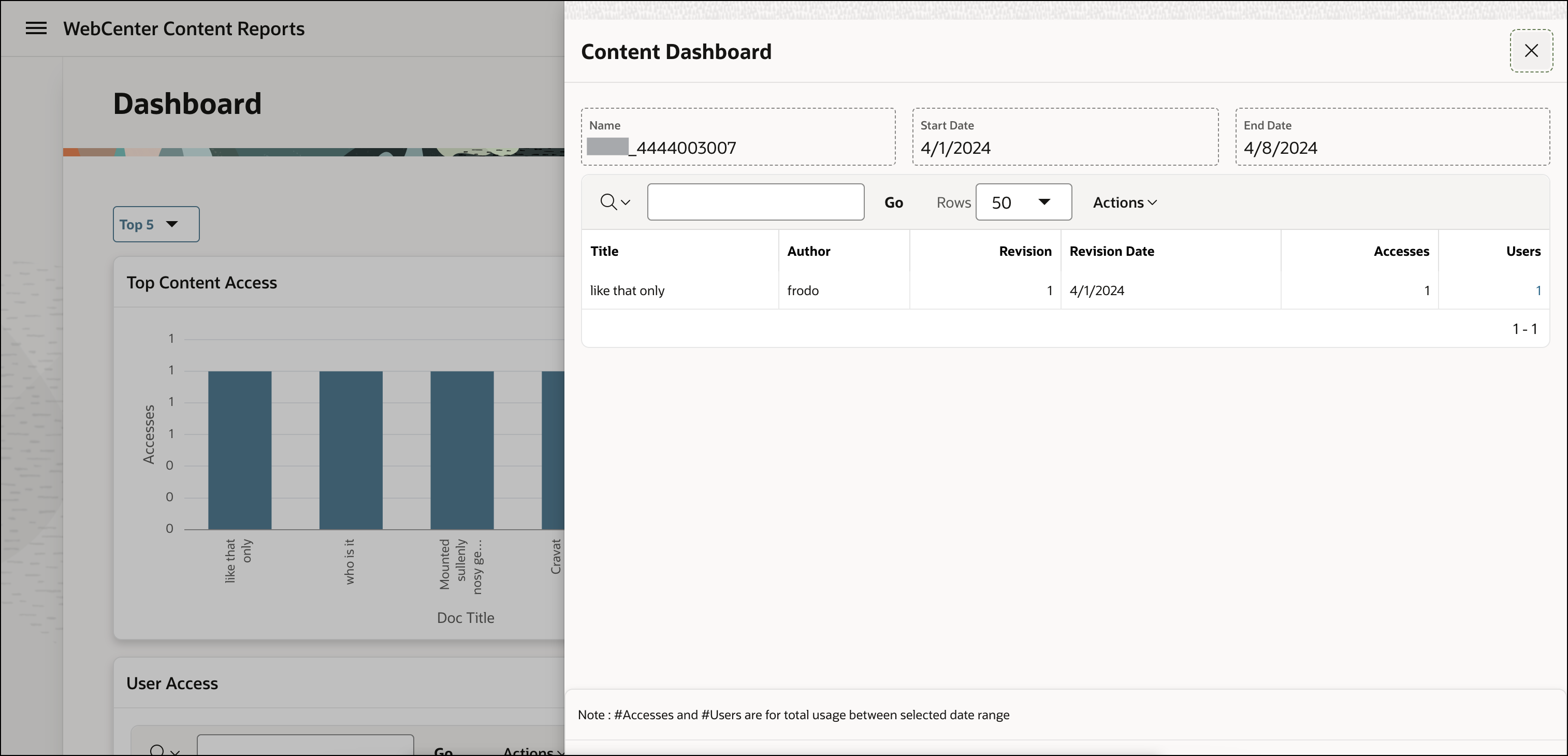Click the Users column header
1568x756 pixels.
point(1523,251)
